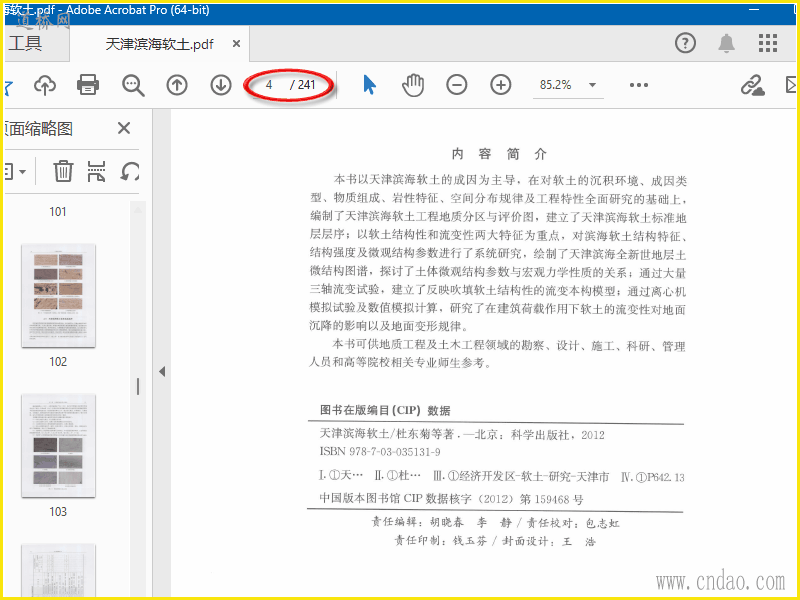Screen dimensions: 800x600
Task: Close the page thumbnails panel
Action: (x=124, y=128)
